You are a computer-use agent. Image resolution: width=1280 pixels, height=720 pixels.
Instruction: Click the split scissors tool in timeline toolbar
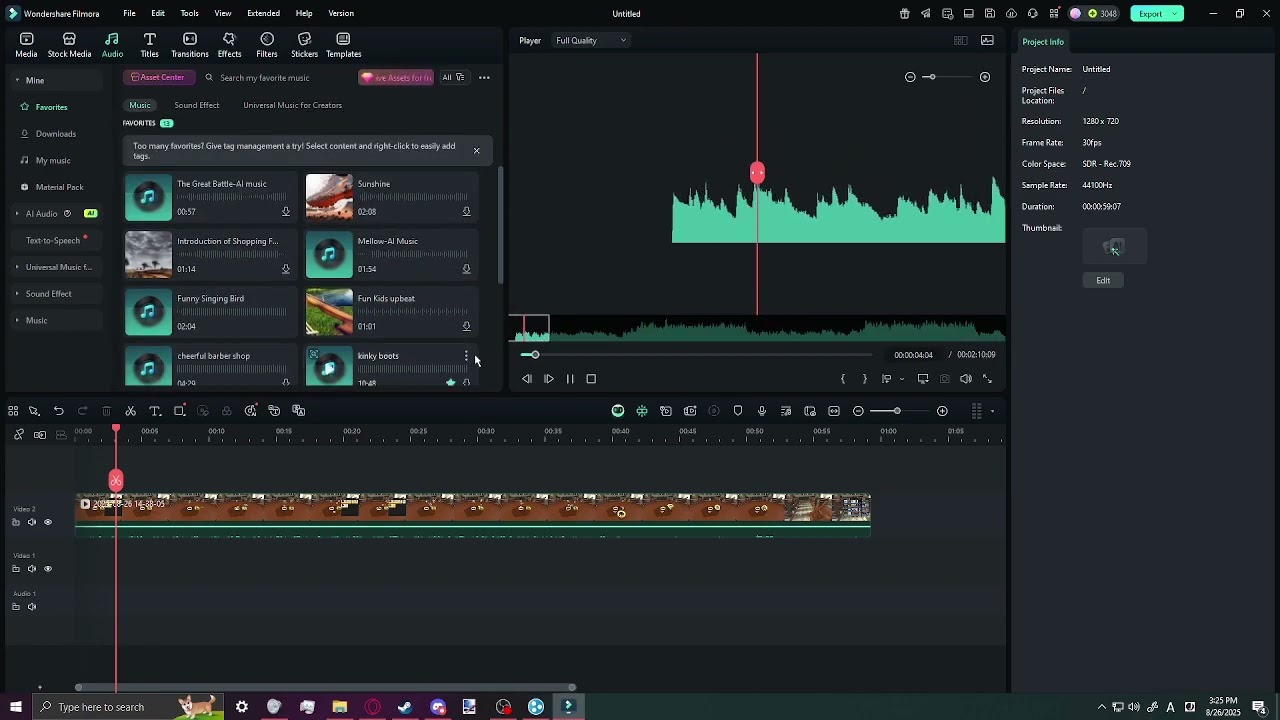pyautogui.click(x=131, y=411)
